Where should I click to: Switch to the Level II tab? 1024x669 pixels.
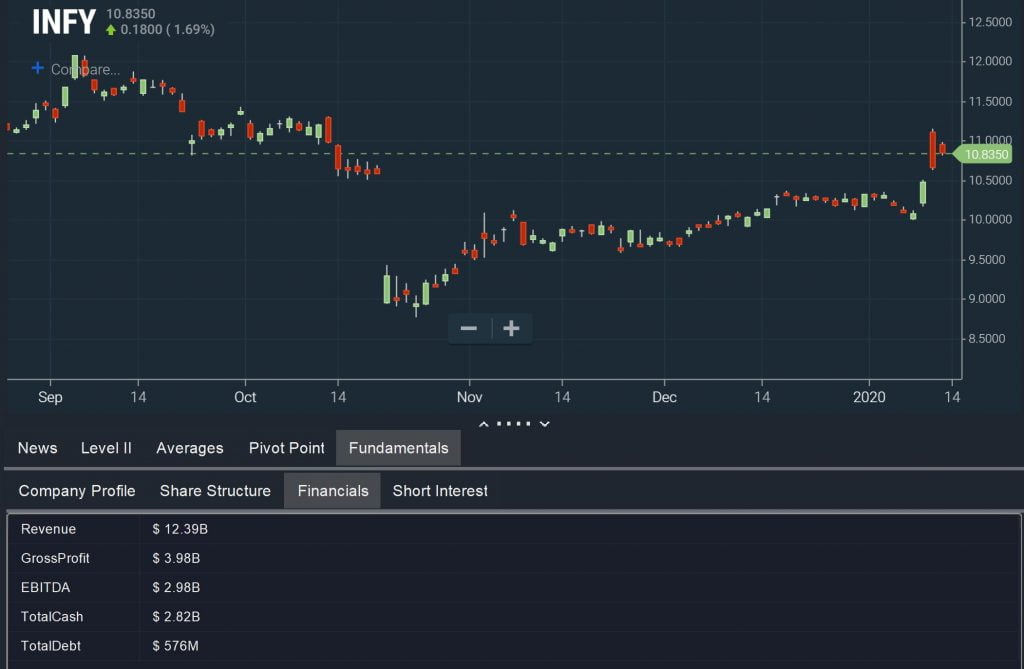tap(106, 448)
